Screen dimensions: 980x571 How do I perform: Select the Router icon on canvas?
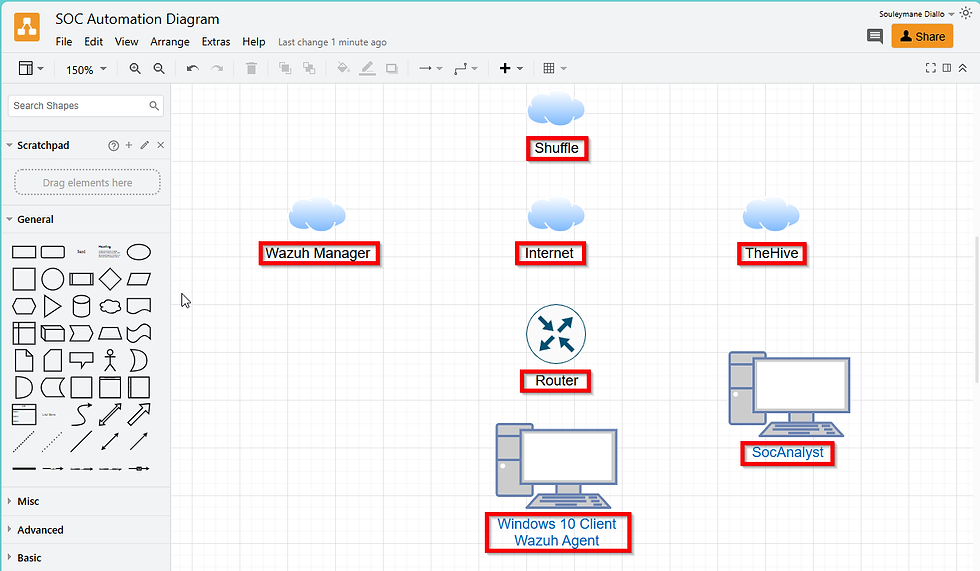click(x=556, y=334)
